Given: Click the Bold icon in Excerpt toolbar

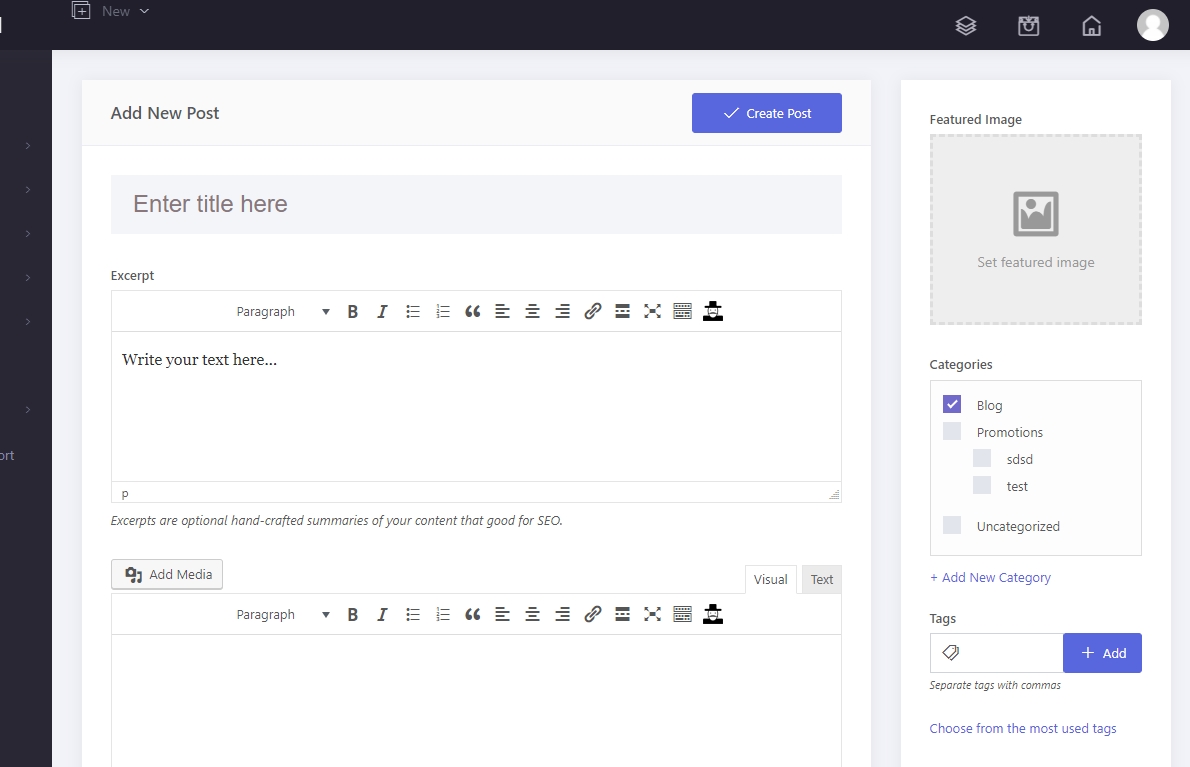Looking at the screenshot, I should 353,312.
